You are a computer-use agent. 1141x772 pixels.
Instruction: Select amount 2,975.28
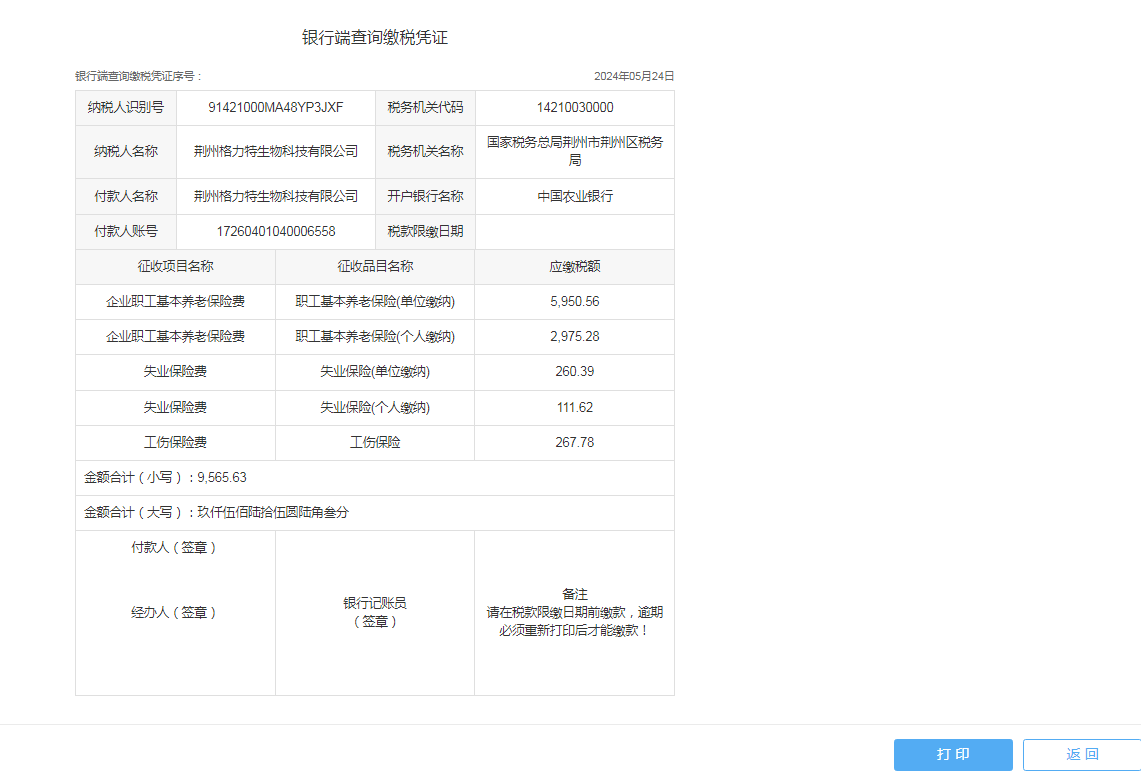click(575, 337)
